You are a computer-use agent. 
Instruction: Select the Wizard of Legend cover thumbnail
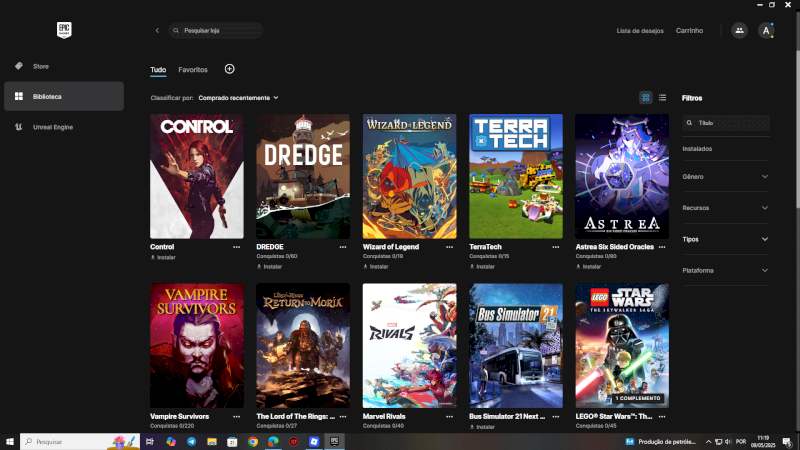409,176
